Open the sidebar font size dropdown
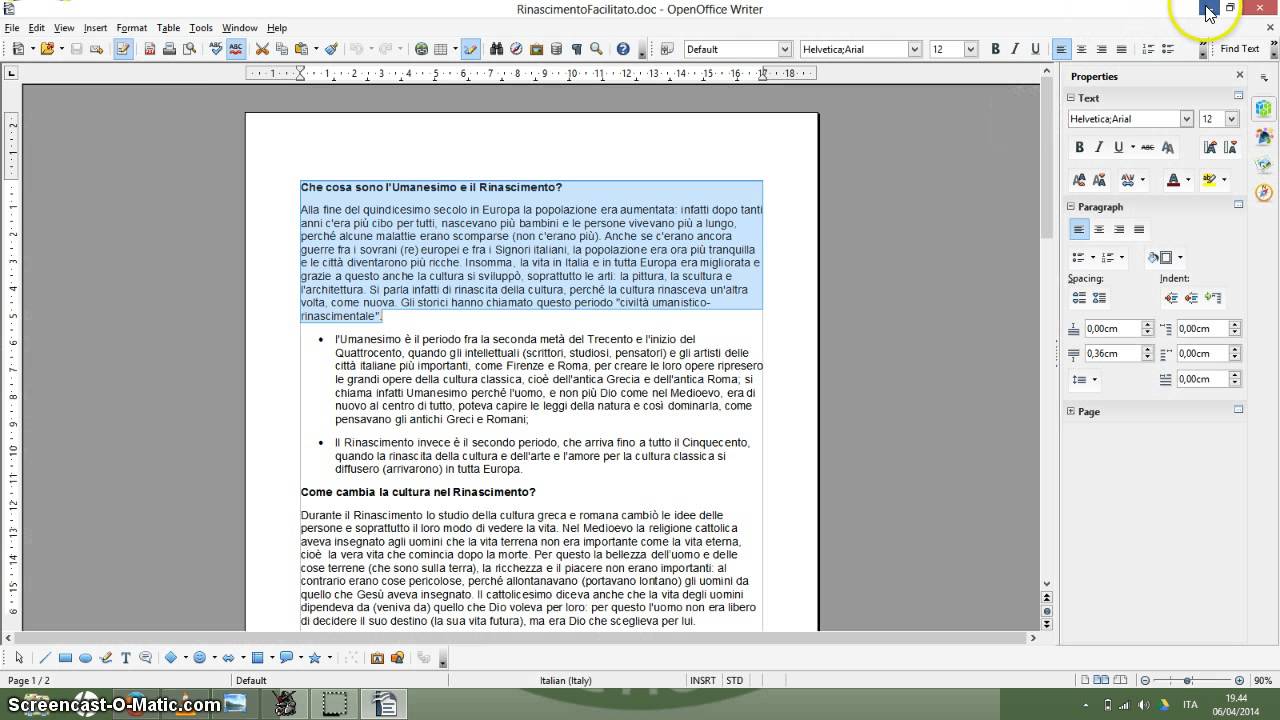This screenshot has width=1280, height=720. 1231,119
